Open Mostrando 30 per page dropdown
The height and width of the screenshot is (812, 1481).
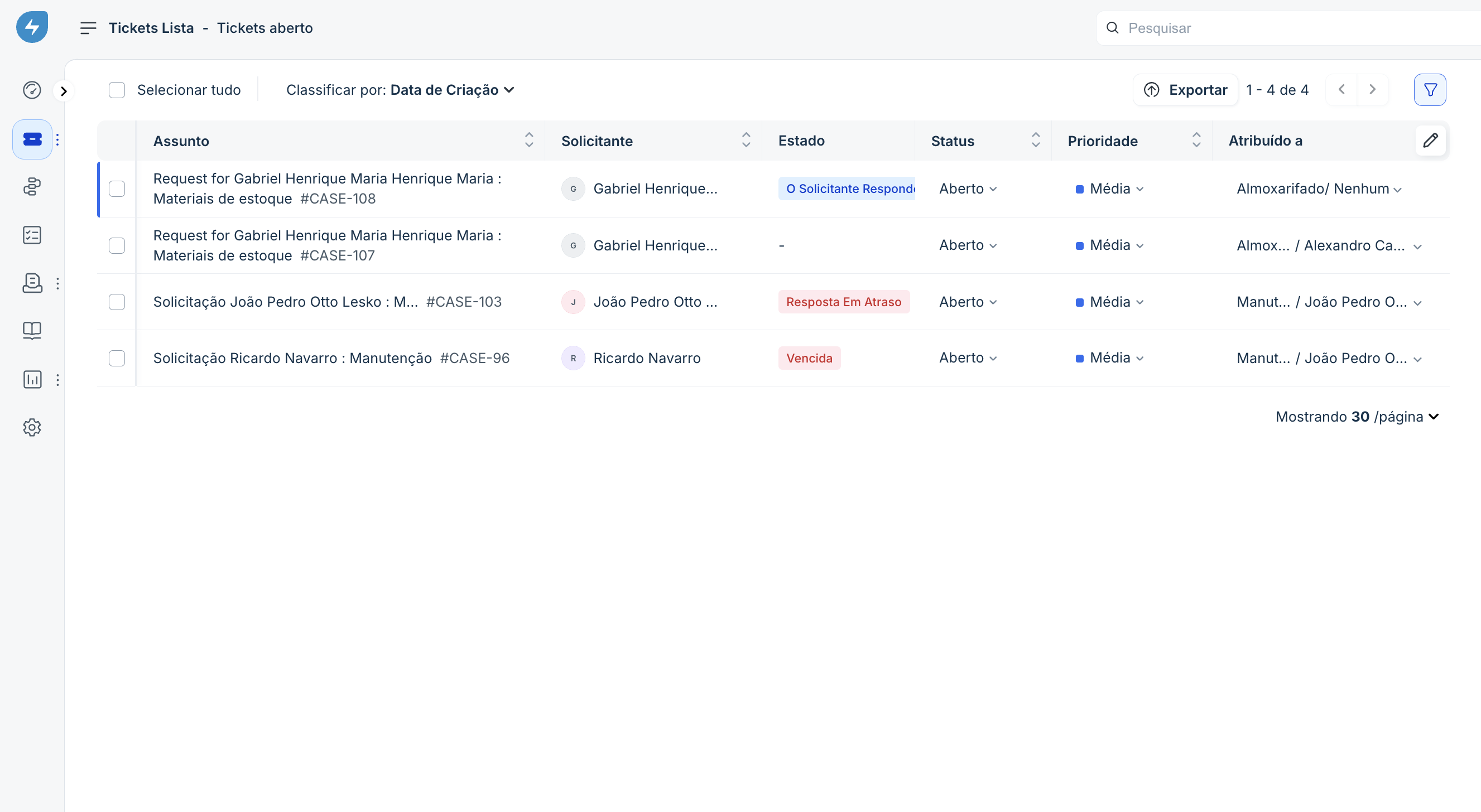pos(1356,417)
